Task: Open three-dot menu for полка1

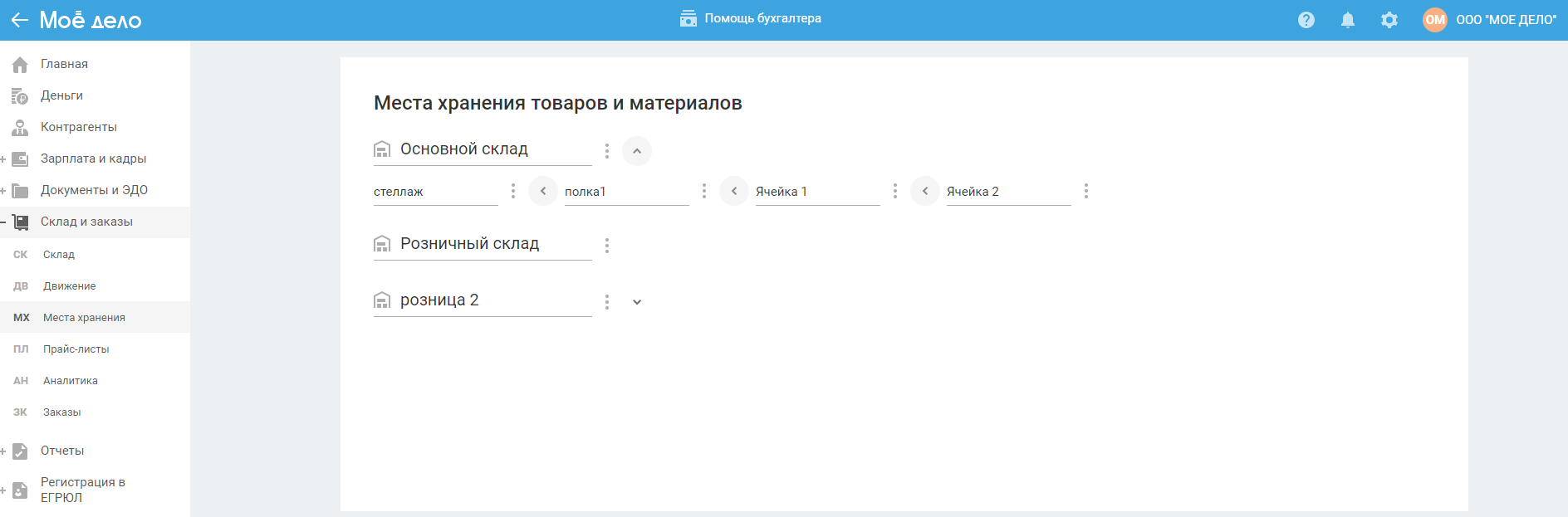Action: 704,191
